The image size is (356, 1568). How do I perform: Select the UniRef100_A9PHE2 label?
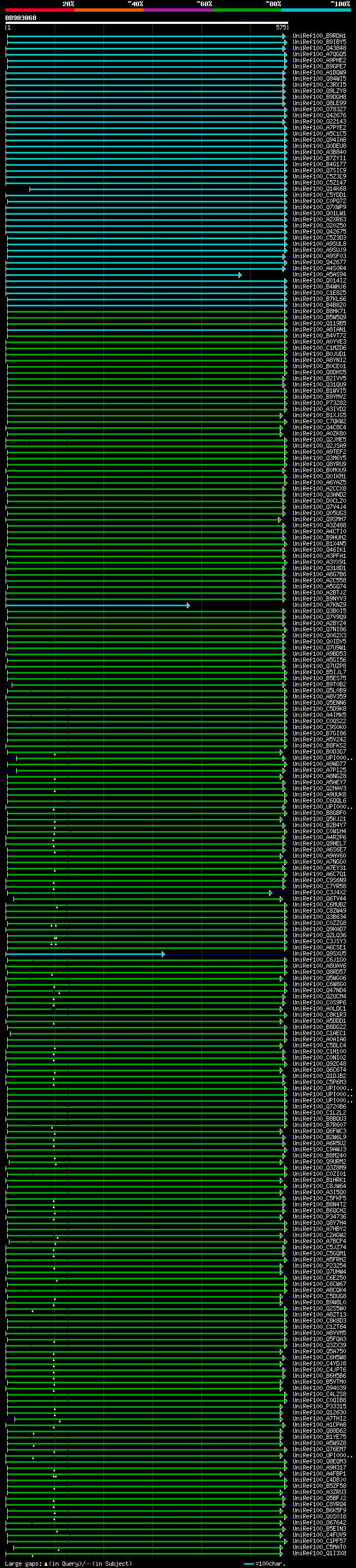pos(319,60)
